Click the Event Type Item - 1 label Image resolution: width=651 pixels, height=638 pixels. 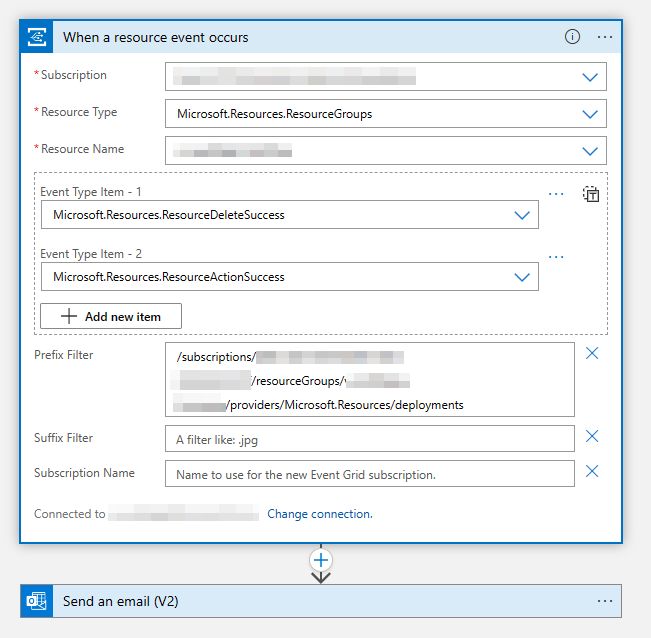[91, 192]
